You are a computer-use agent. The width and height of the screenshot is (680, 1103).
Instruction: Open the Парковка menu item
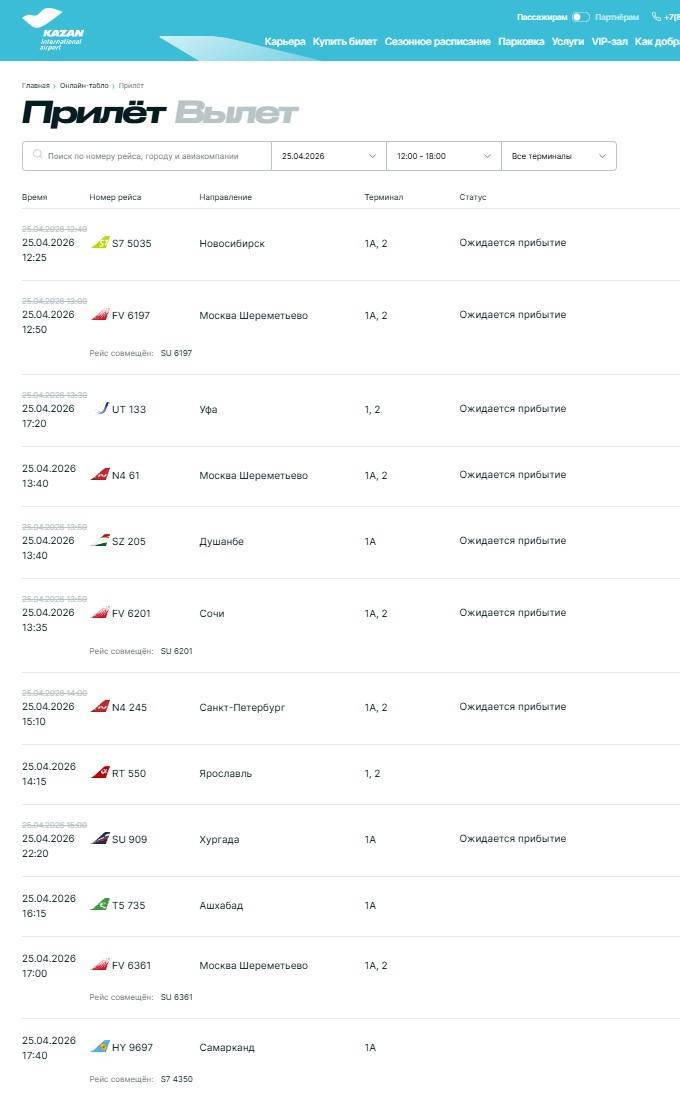(x=521, y=42)
